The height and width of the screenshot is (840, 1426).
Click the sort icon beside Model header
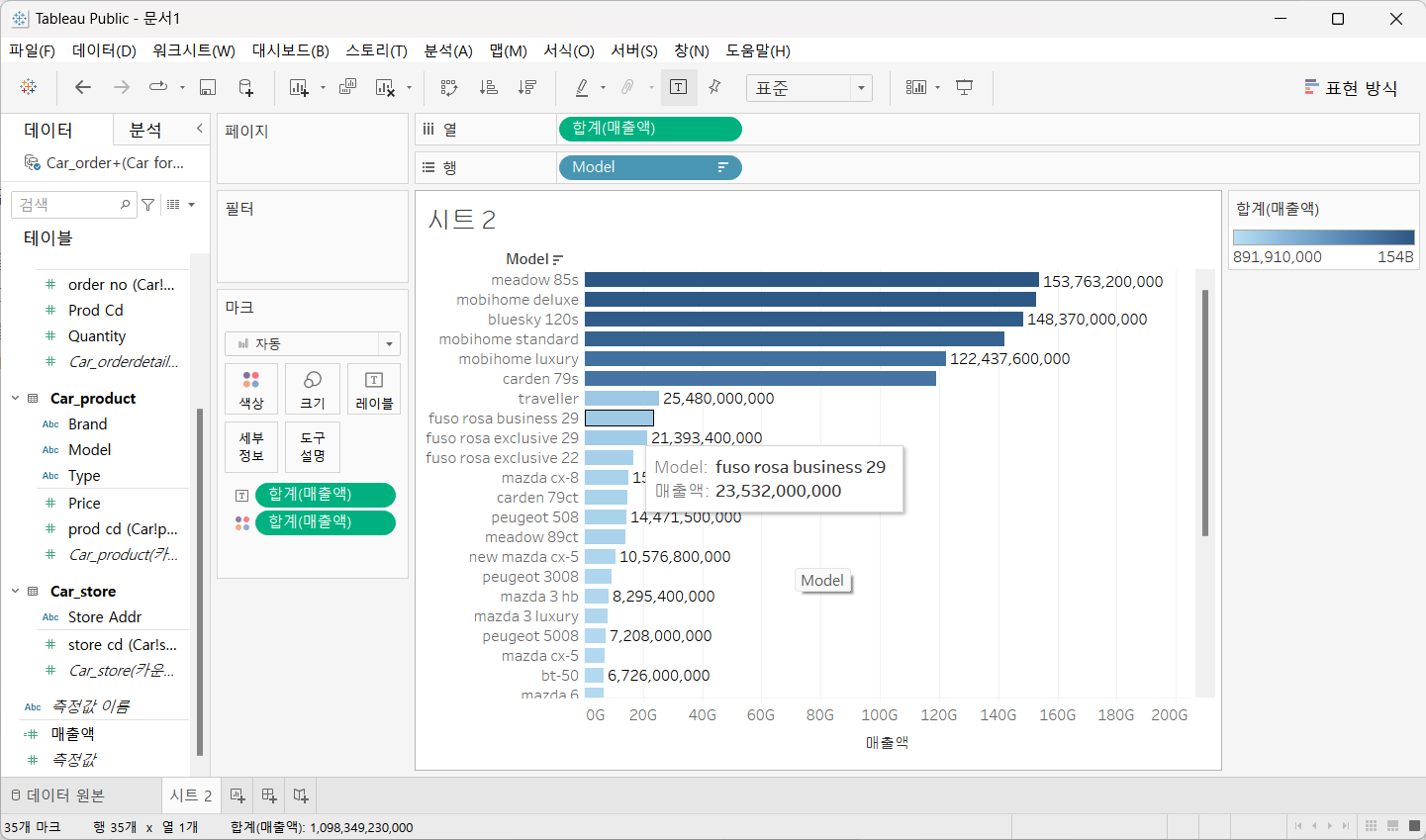pyautogui.click(x=558, y=259)
